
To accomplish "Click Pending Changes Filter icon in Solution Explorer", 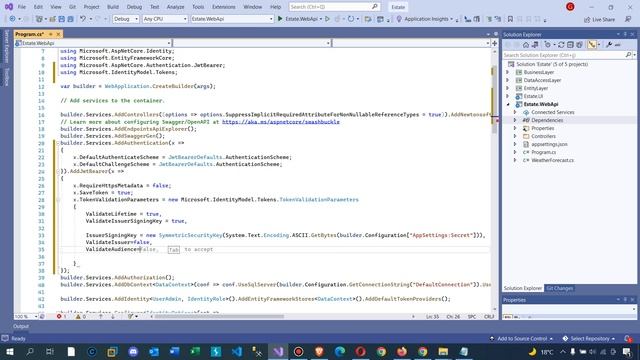I will tap(548, 45).
